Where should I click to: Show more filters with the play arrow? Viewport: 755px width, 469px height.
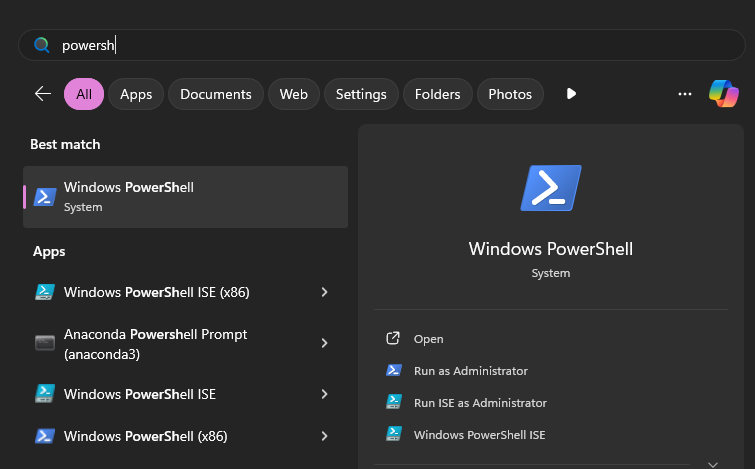[571, 93]
